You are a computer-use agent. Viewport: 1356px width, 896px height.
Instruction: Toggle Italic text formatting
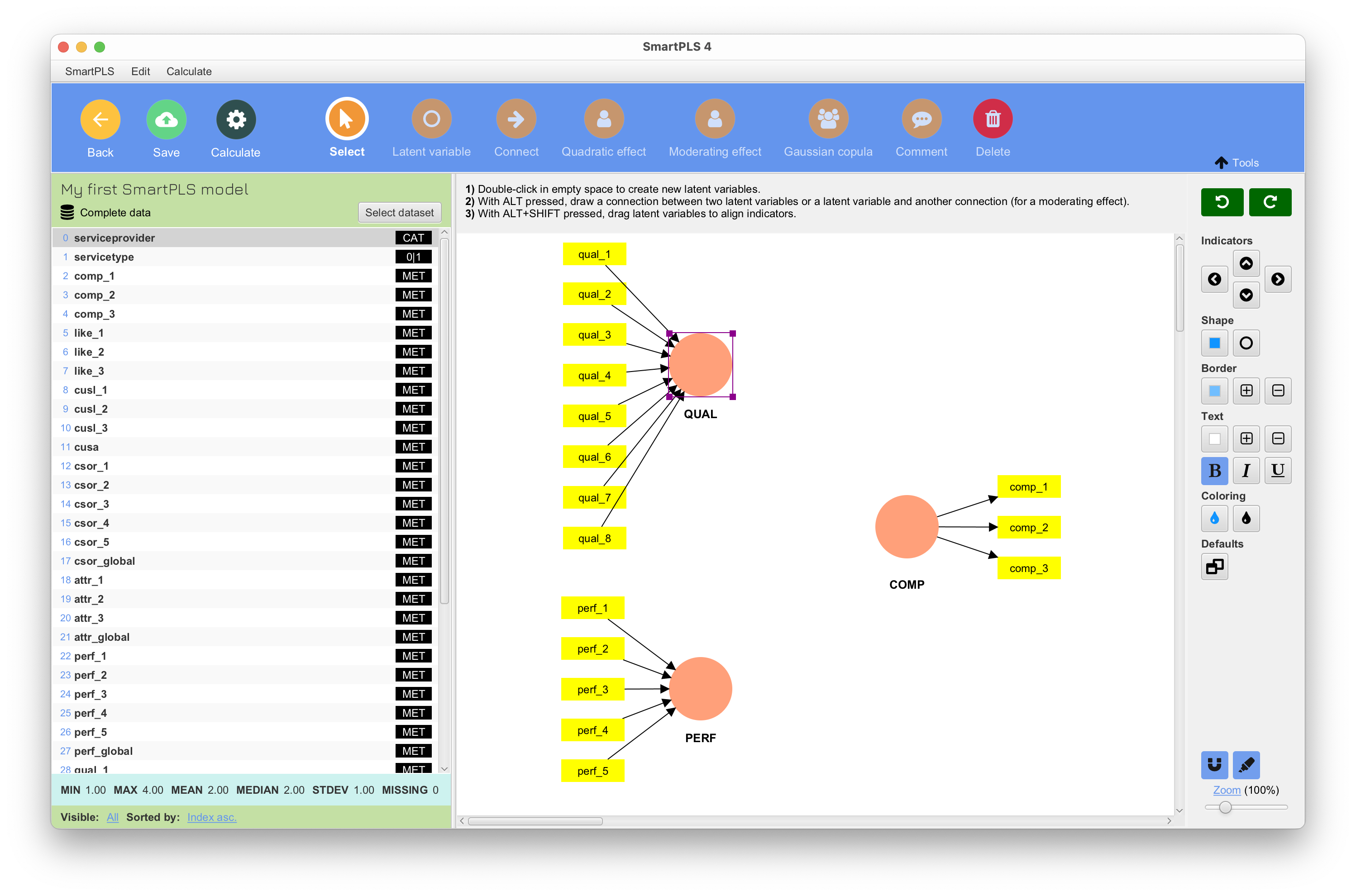click(x=1246, y=471)
